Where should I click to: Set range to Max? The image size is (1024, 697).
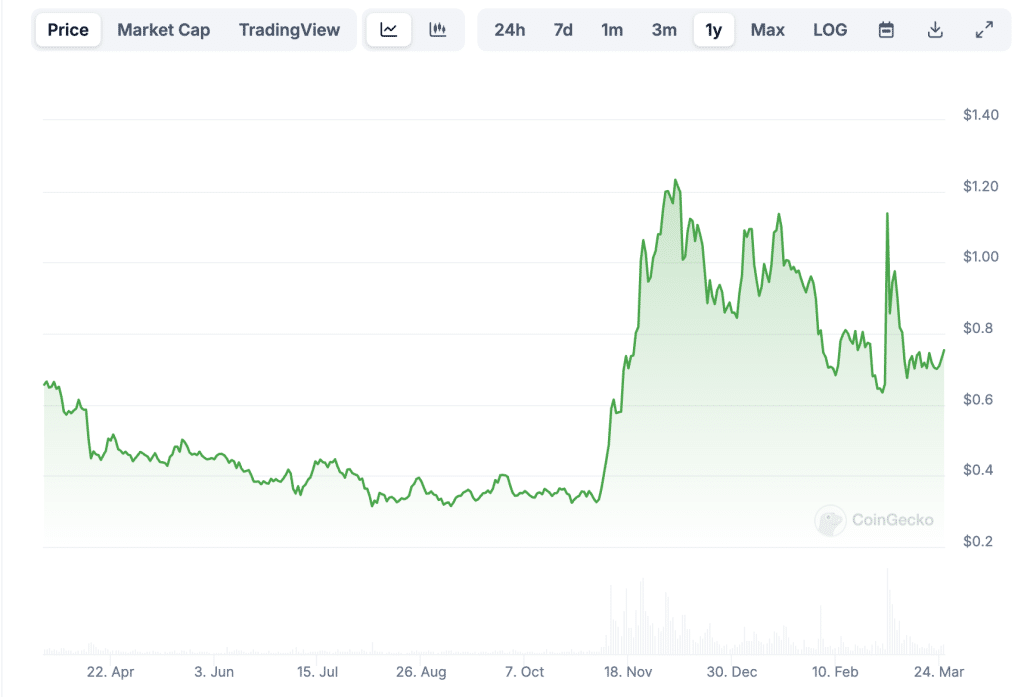pyautogui.click(x=767, y=30)
